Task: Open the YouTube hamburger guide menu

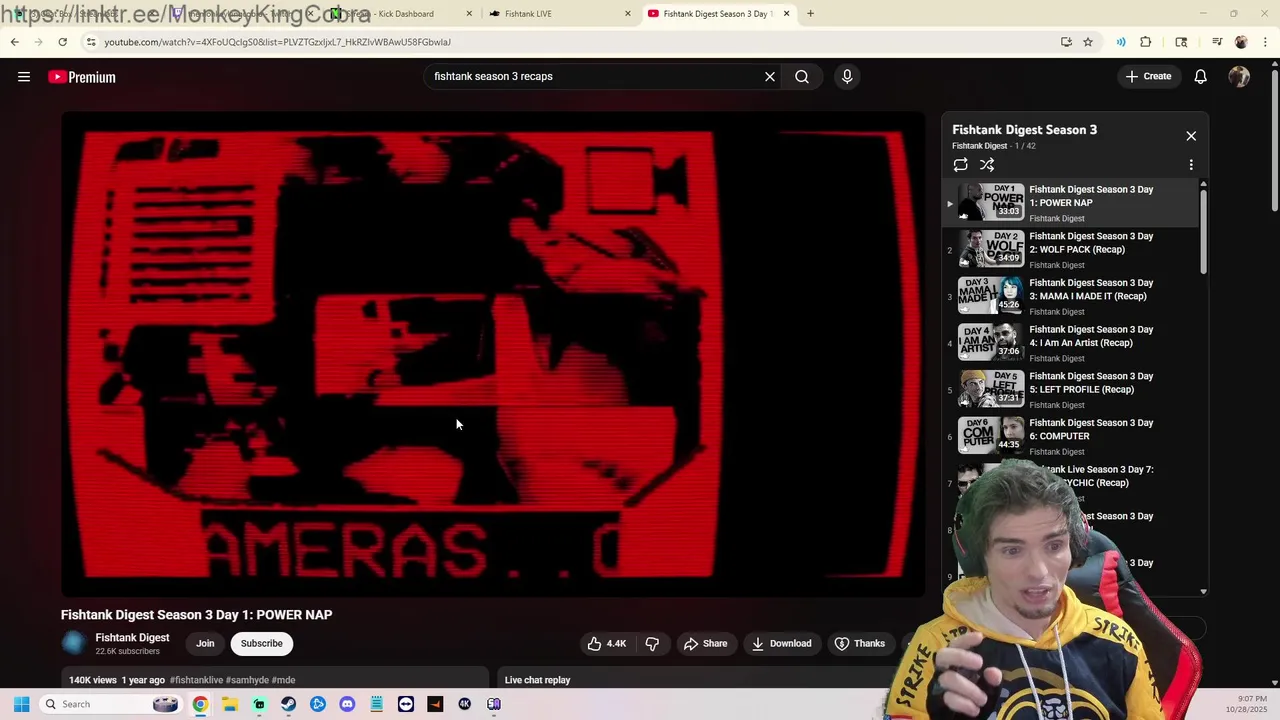Action: (x=24, y=77)
